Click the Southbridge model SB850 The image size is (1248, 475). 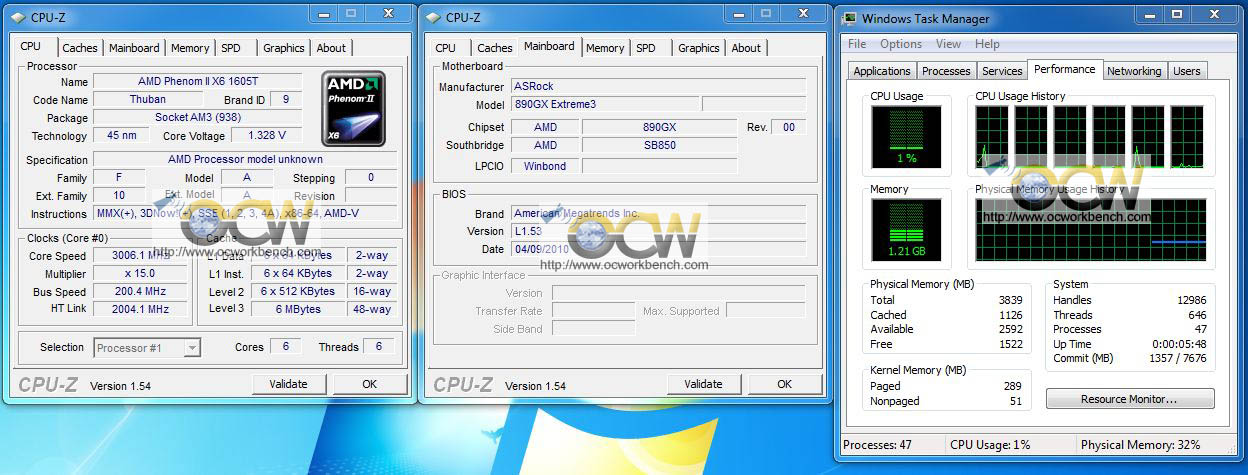659,146
